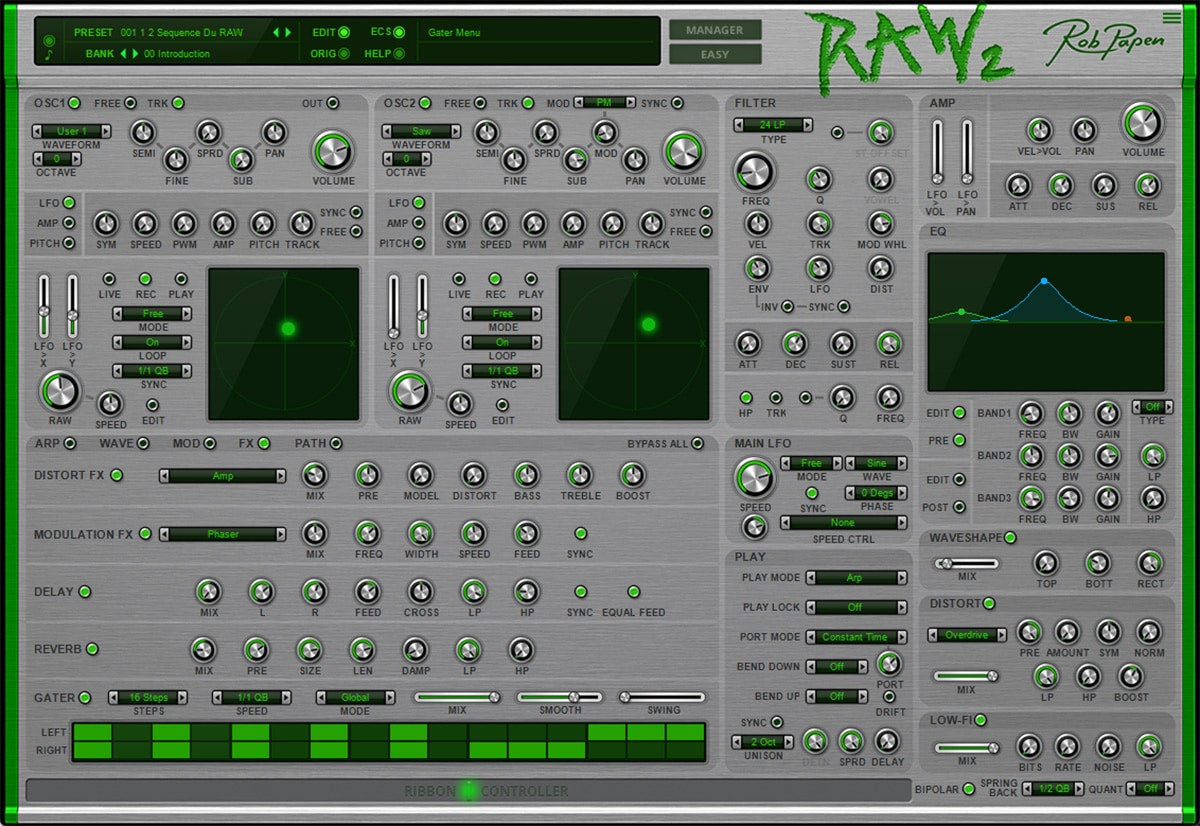Click the LOW-FI BITS knob
Image resolution: width=1200 pixels, height=826 pixels.
tap(1029, 745)
